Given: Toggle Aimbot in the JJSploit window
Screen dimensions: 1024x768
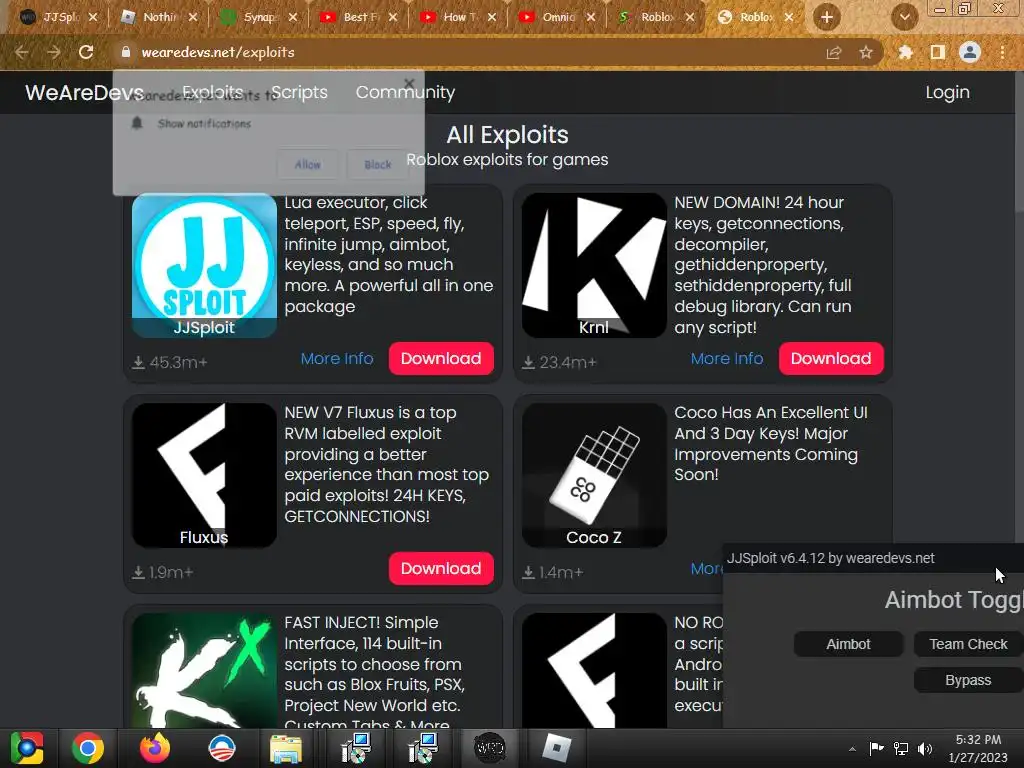Looking at the screenshot, I should point(848,644).
